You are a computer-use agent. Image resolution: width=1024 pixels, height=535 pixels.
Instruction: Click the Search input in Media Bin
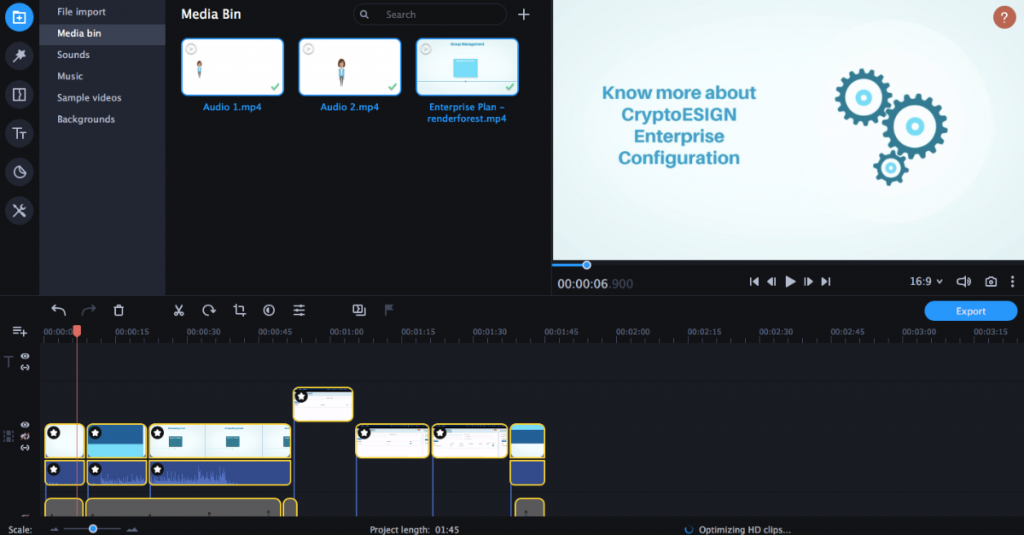(430, 14)
